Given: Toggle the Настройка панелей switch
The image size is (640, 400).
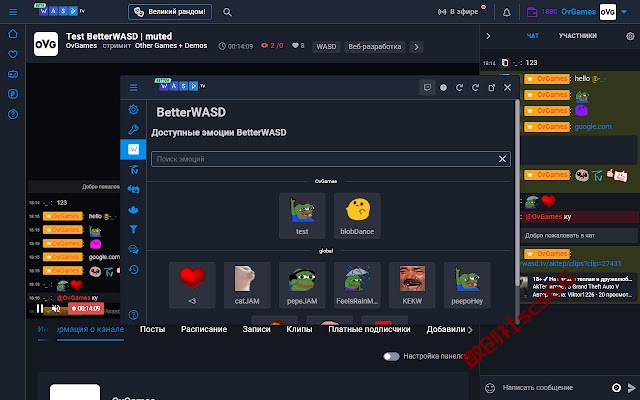Looking at the screenshot, I should 391,356.
